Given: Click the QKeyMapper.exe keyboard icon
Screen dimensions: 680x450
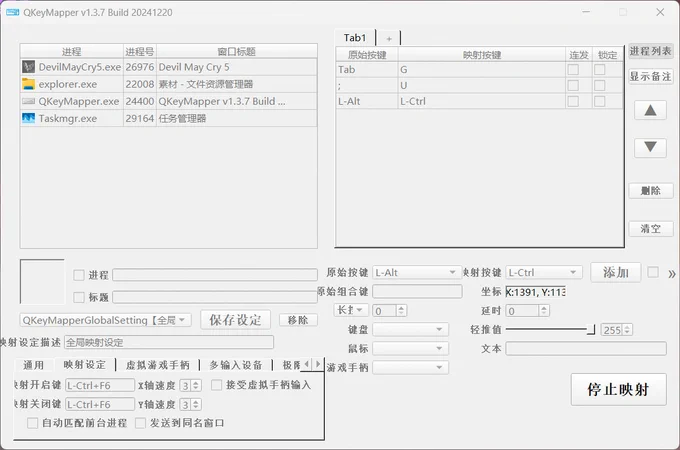Looking at the screenshot, I should [29, 101].
